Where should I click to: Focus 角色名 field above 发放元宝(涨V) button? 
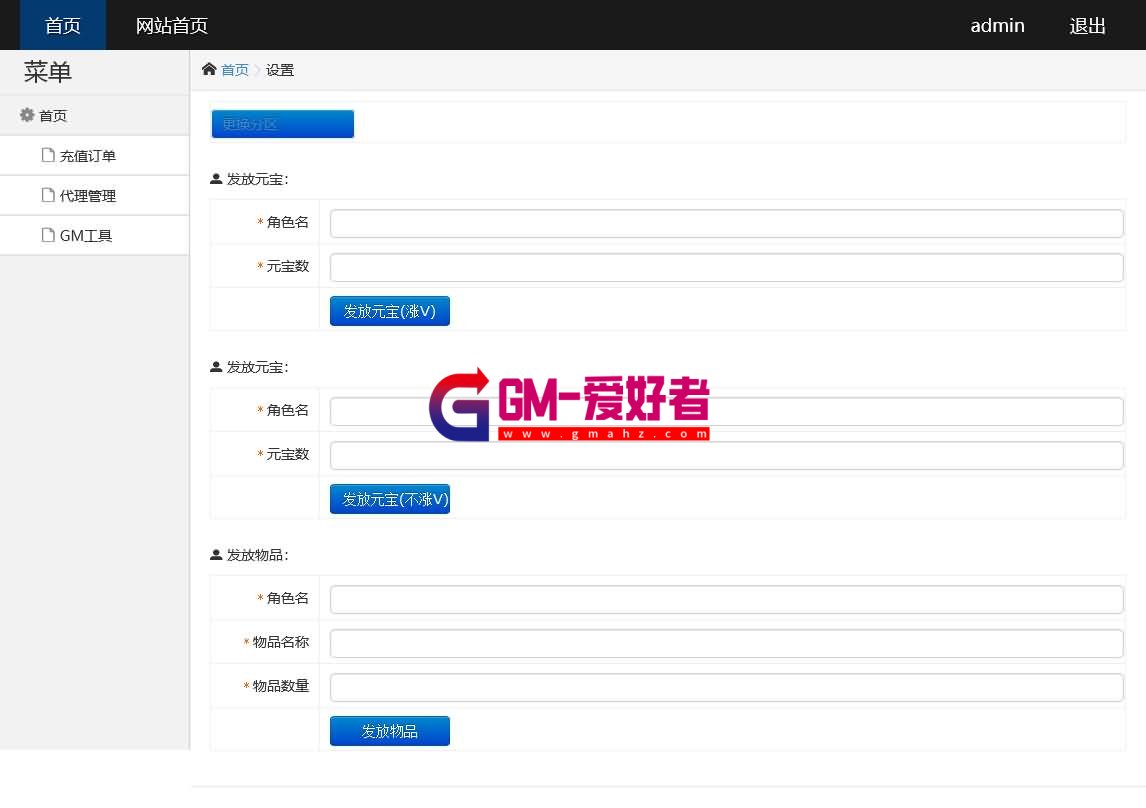click(x=726, y=223)
